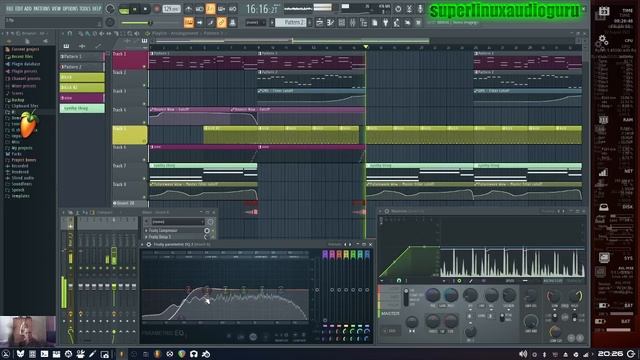This screenshot has height=360, width=640.
Task: Open the system volume icon in taskbar
Action: coord(522,354)
